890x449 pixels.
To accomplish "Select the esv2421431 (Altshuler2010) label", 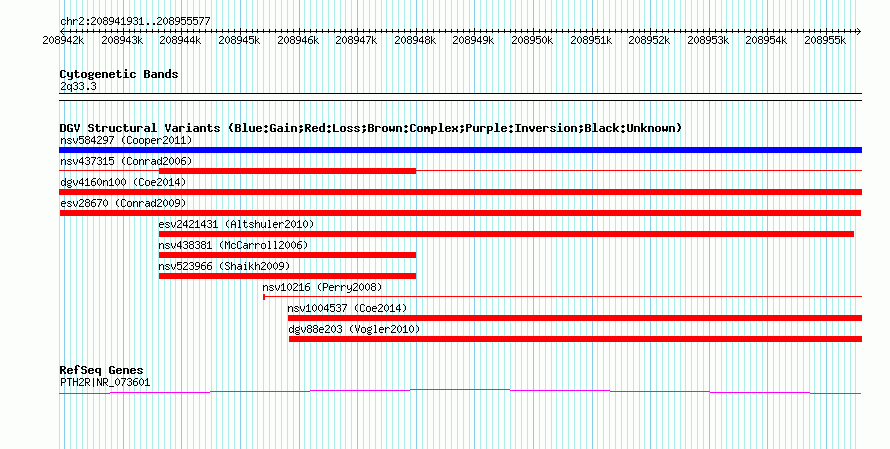I will point(236,225).
